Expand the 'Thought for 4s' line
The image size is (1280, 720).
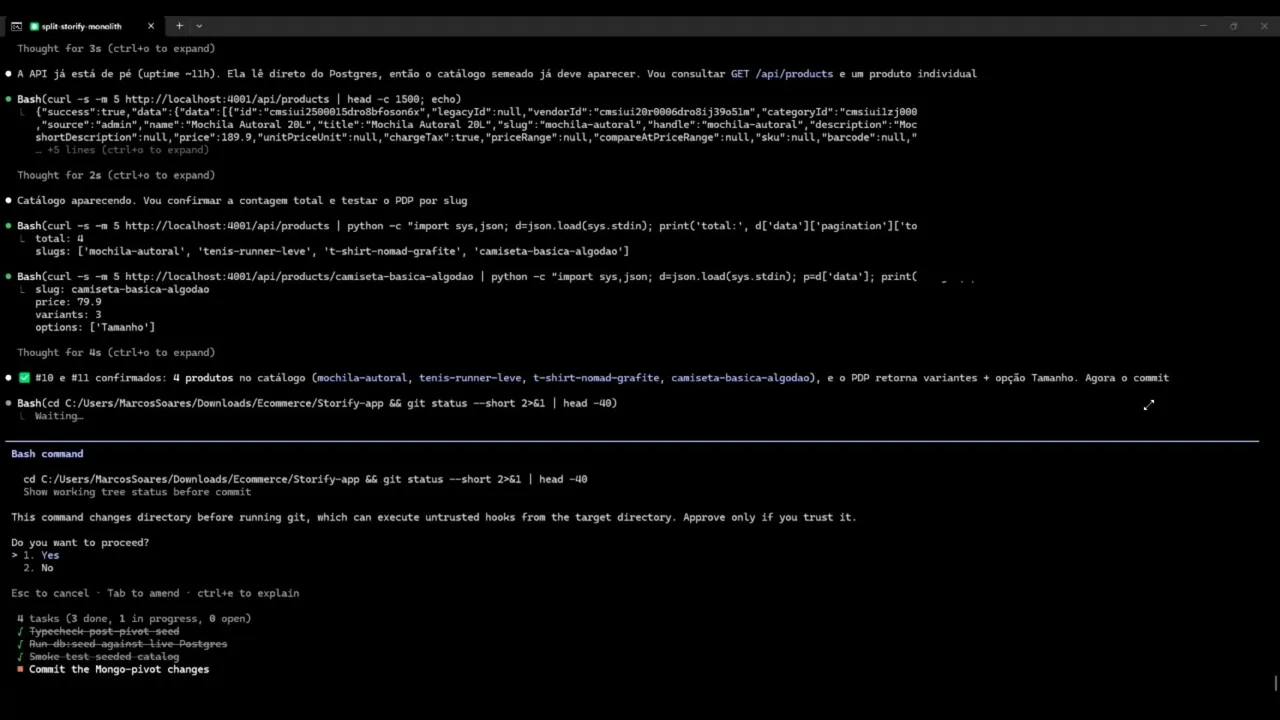[x=116, y=352]
